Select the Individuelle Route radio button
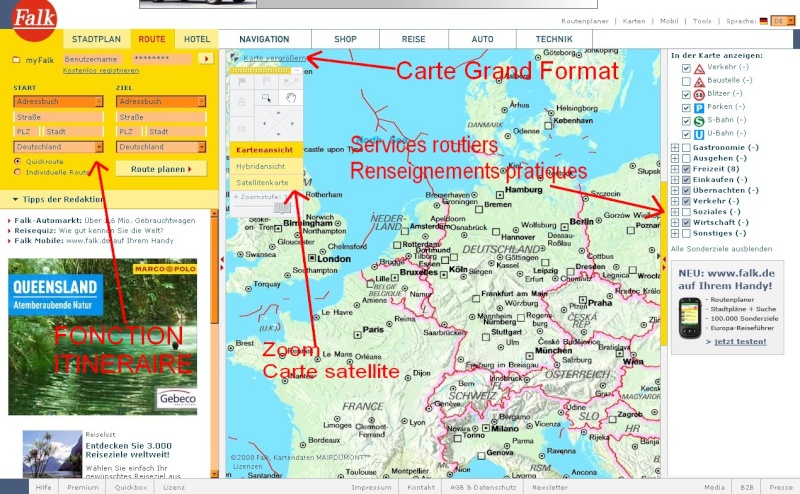800x494 pixels. coord(17,172)
